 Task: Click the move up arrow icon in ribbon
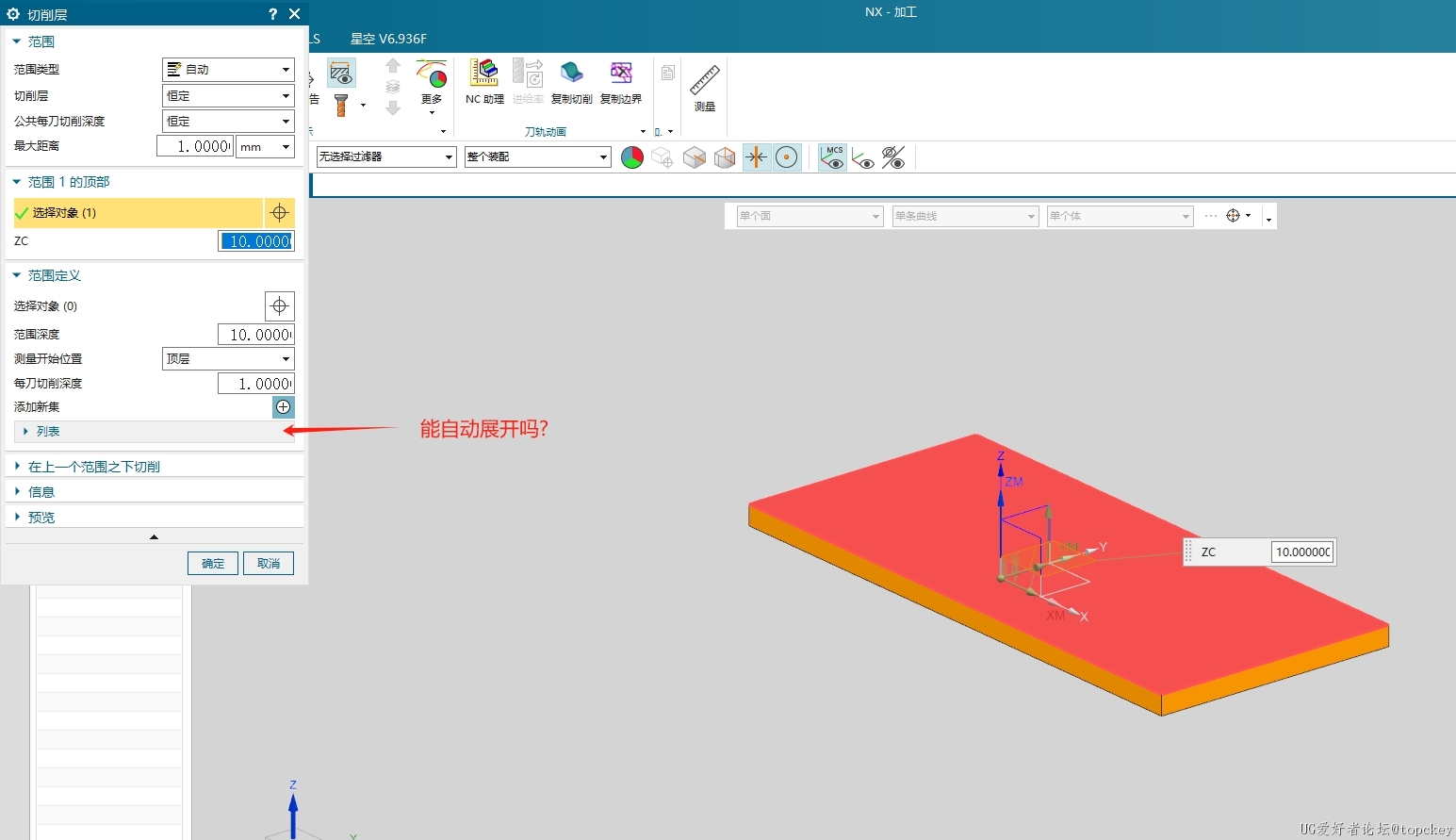(x=393, y=66)
